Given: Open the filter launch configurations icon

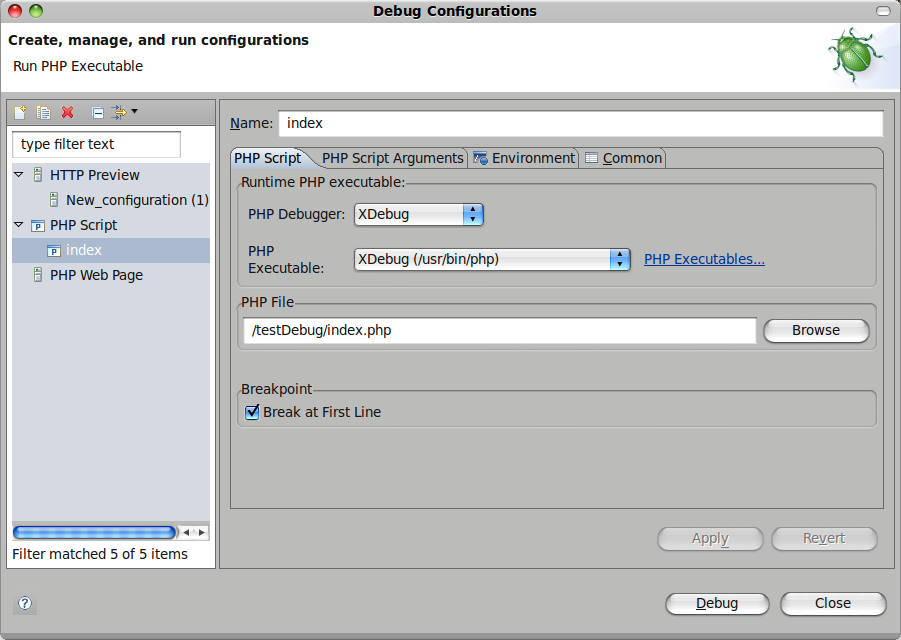Looking at the screenshot, I should (119, 112).
